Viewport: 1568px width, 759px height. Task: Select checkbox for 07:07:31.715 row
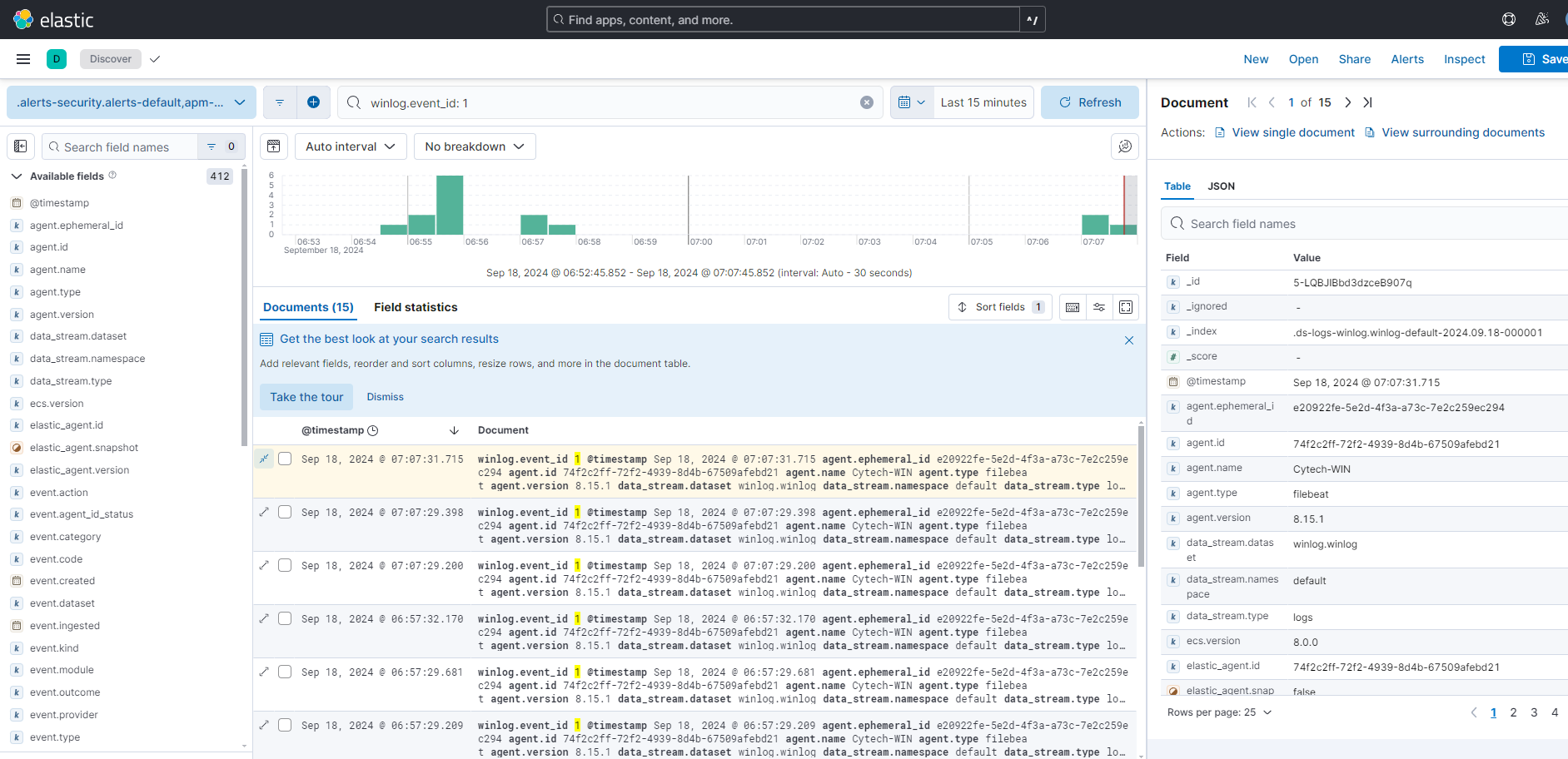[x=285, y=459]
